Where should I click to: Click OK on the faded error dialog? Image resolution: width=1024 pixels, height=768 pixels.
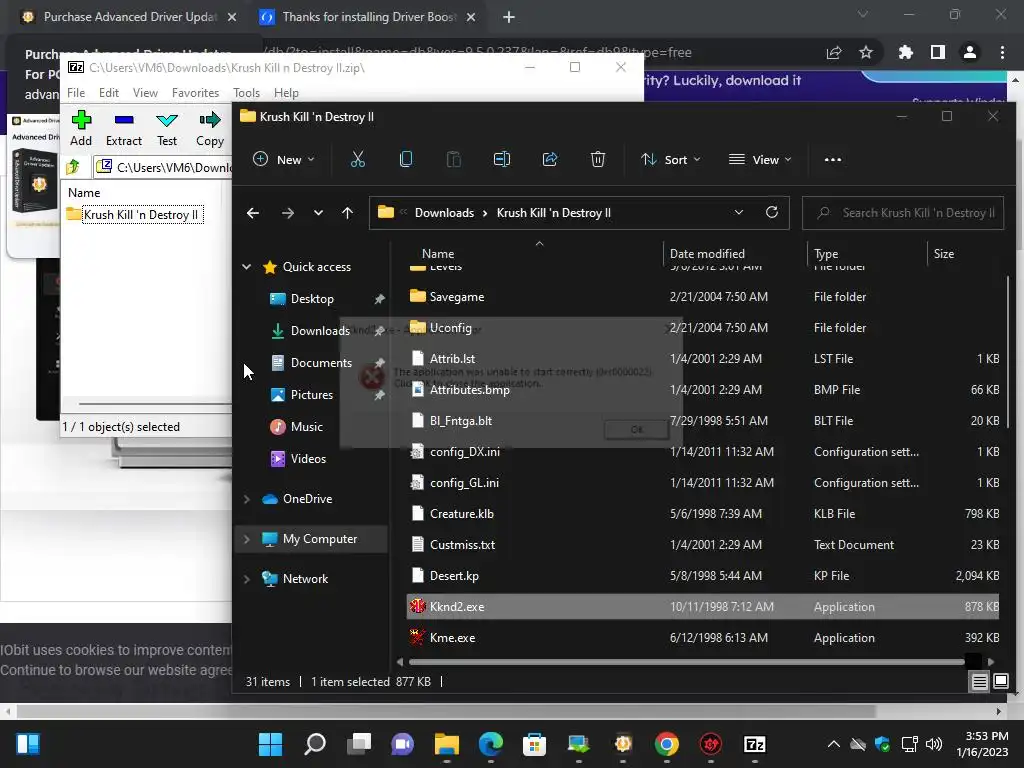point(636,429)
